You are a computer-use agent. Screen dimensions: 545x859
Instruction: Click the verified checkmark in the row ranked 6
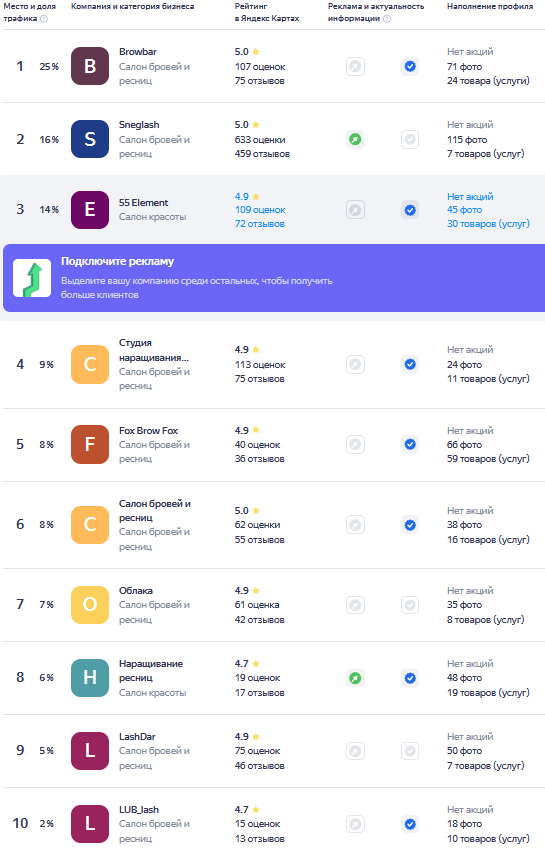click(410, 525)
